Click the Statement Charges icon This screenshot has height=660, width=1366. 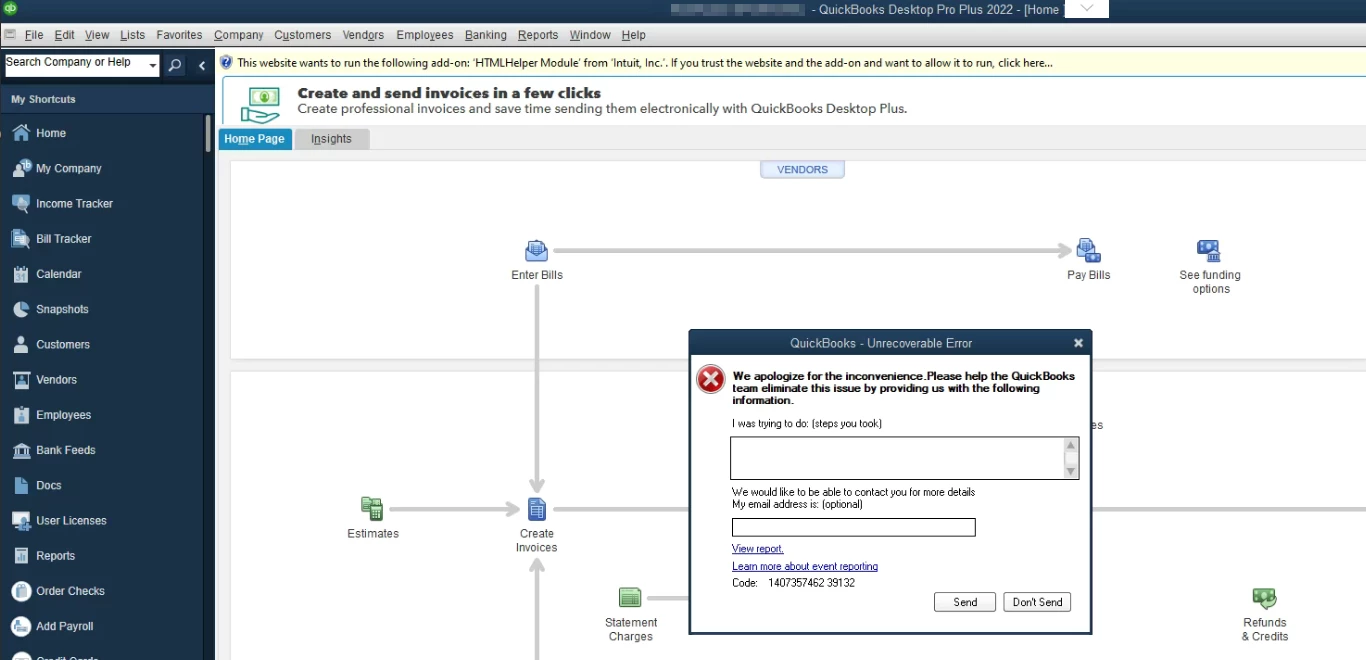[x=630, y=598]
